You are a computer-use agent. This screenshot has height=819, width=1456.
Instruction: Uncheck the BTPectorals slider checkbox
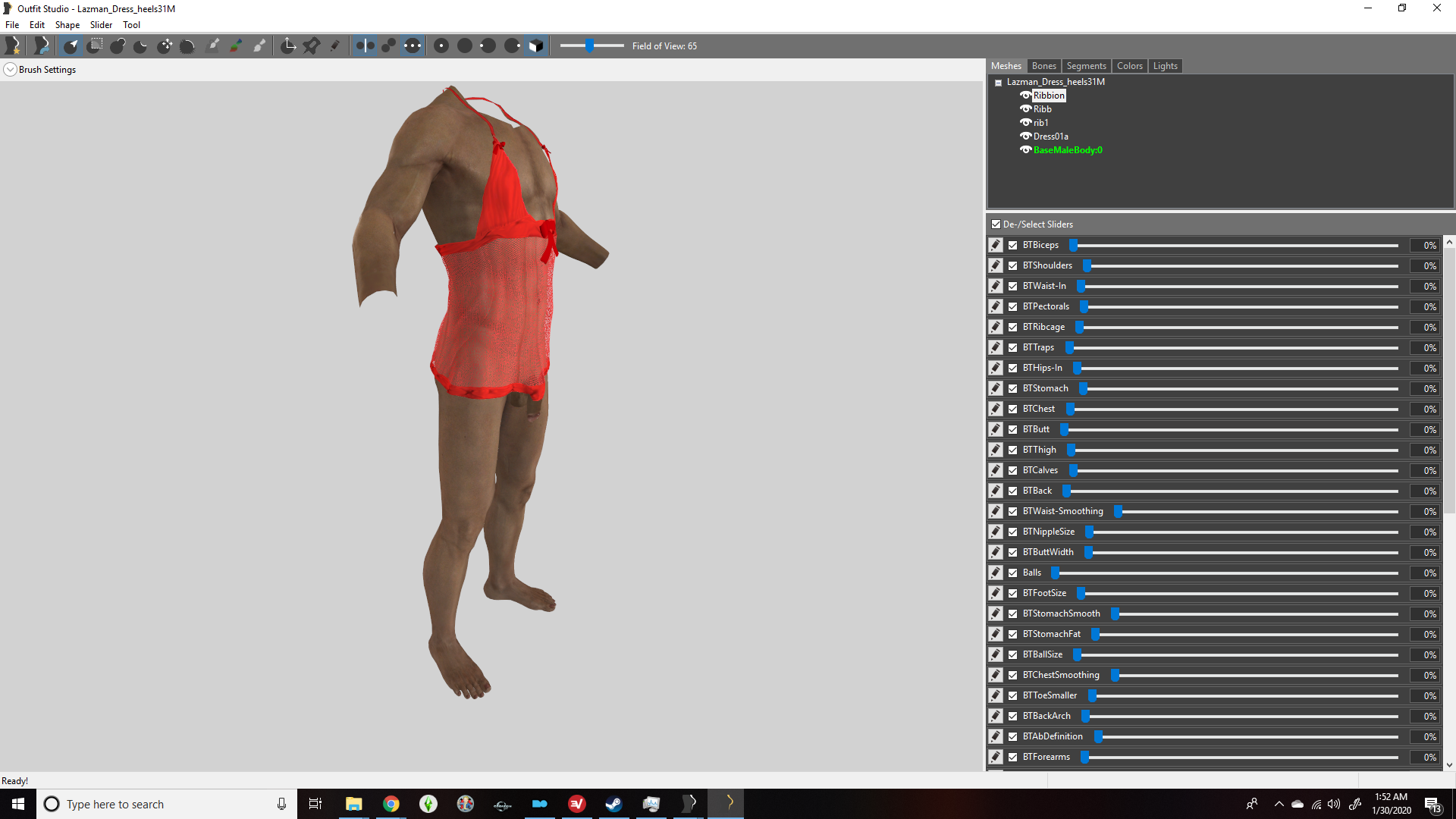pyautogui.click(x=1012, y=306)
